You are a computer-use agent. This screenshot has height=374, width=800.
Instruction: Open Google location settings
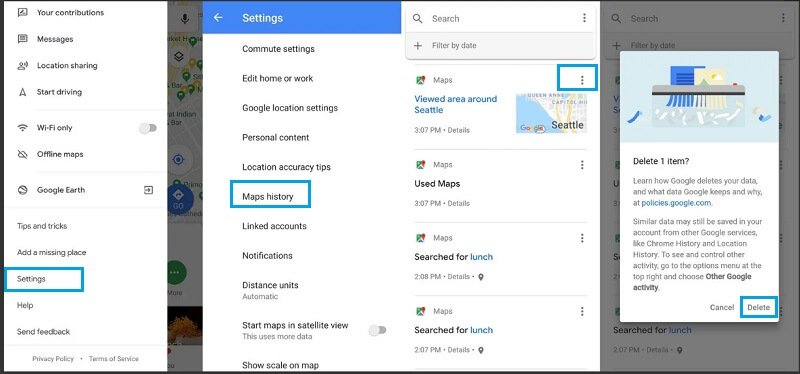coord(290,108)
